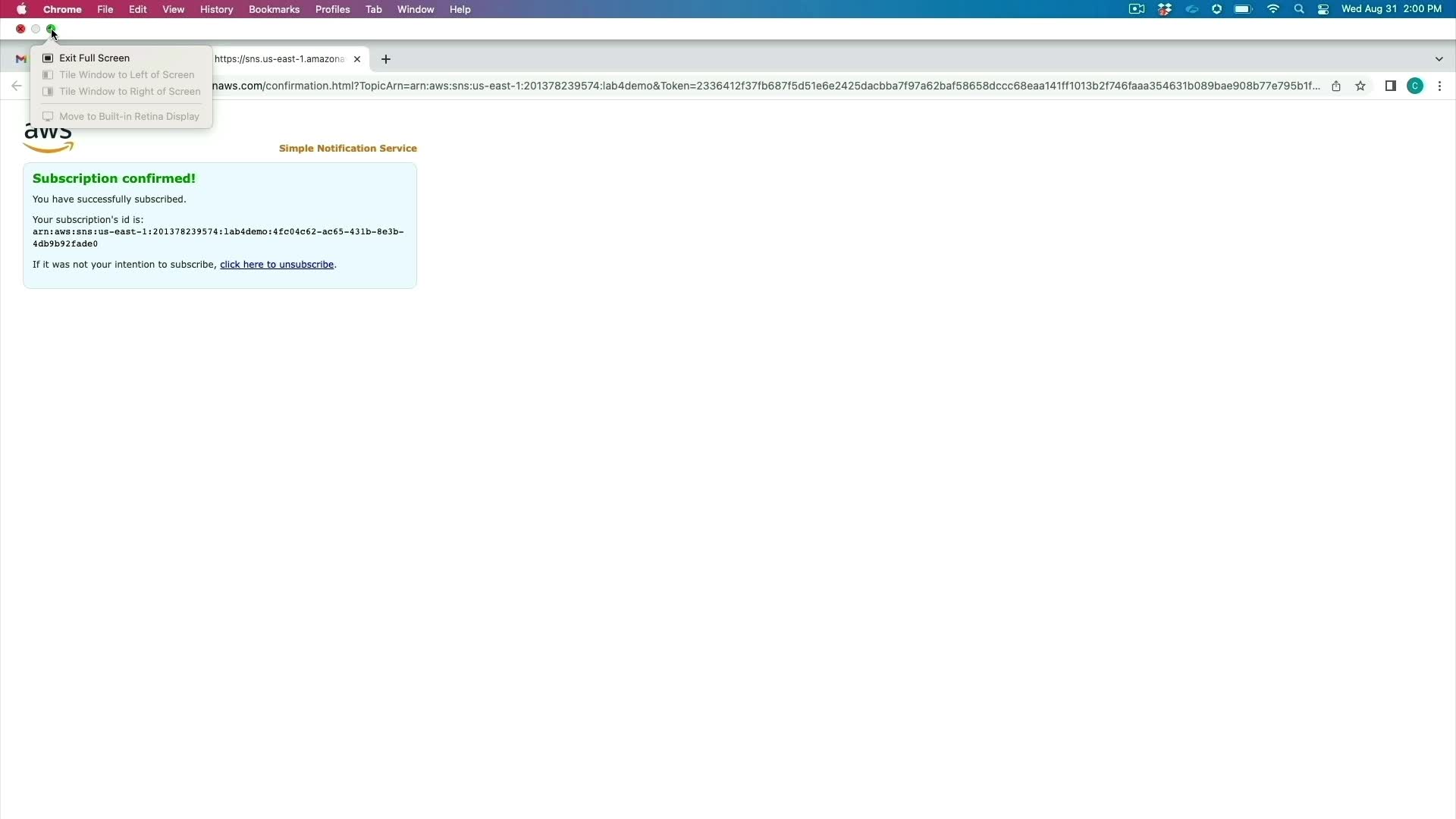Expand the tab search dropdown chevron
The image size is (1456, 819).
1439,59
